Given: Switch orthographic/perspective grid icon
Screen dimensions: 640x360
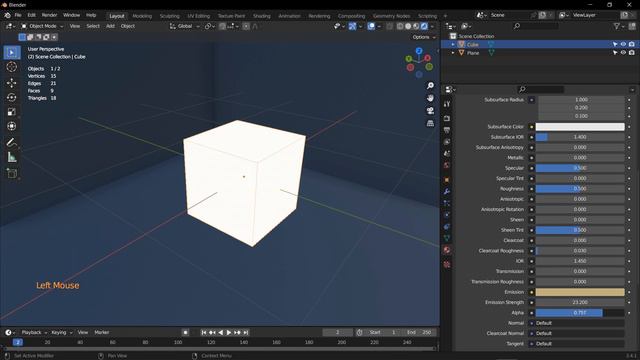Looking at the screenshot, I should coord(430,123).
